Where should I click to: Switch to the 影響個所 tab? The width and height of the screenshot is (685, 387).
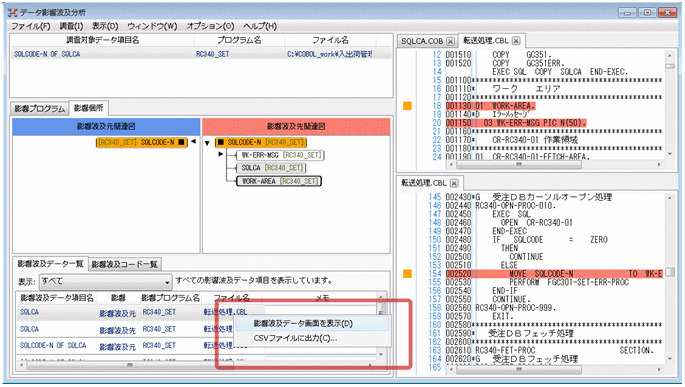pos(89,108)
